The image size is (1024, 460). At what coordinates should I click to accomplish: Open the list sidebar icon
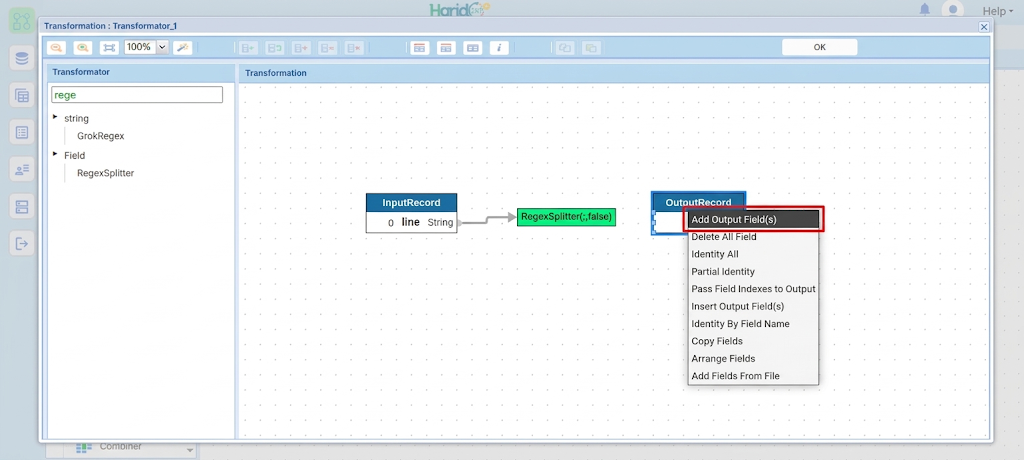tap(22, 133)
